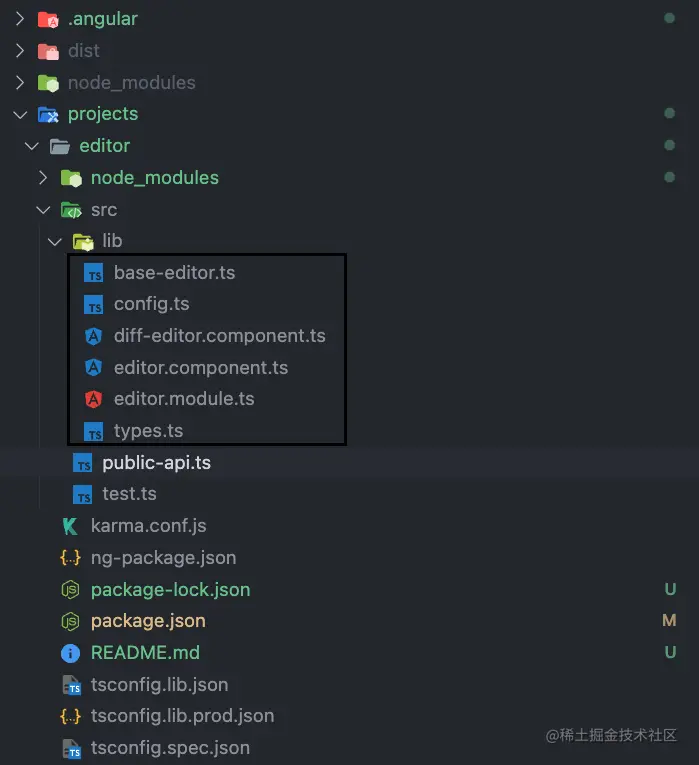This screenshot has width=699, height=765.
Task: Open tsconfig.spec.json file
Action: coord(170,748)
